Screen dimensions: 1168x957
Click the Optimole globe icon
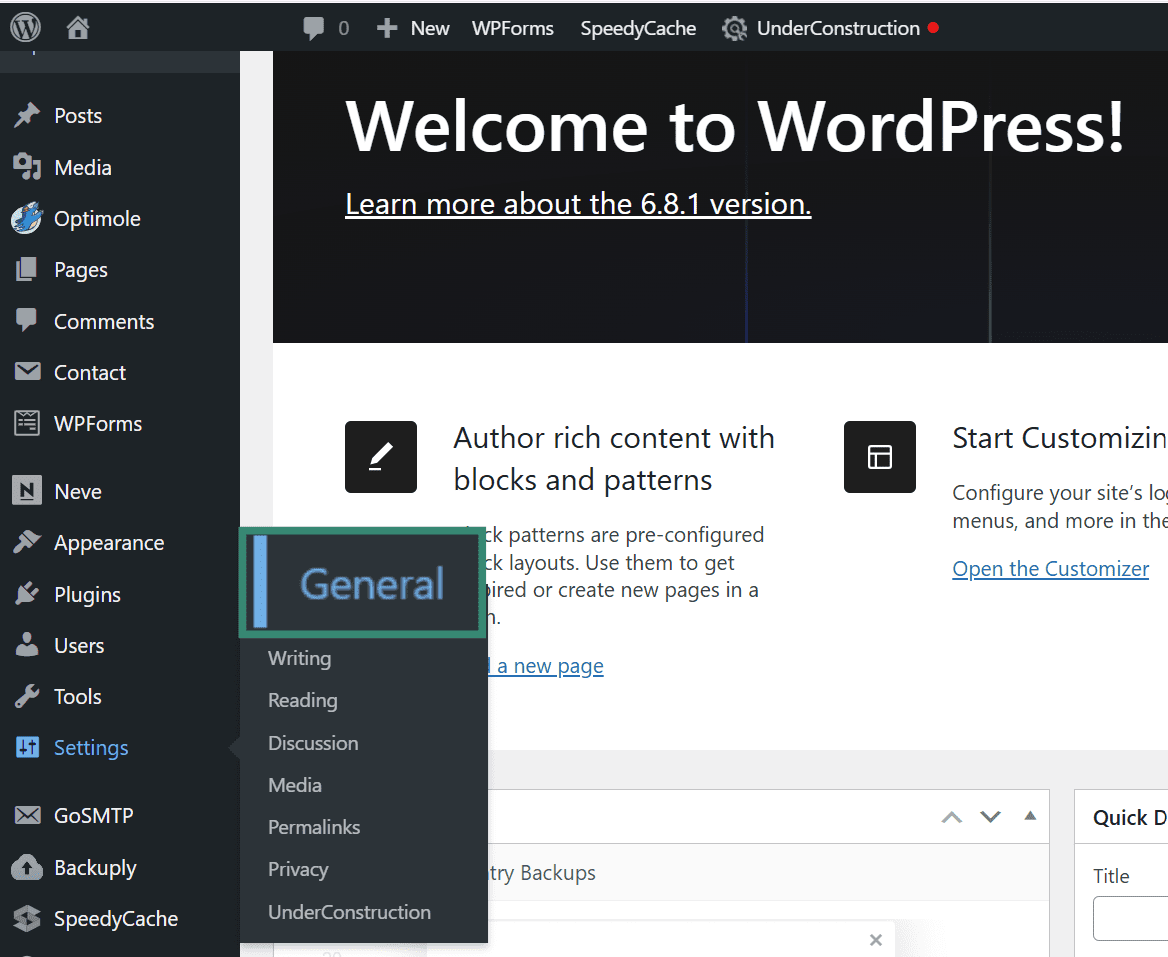(29, 218)
